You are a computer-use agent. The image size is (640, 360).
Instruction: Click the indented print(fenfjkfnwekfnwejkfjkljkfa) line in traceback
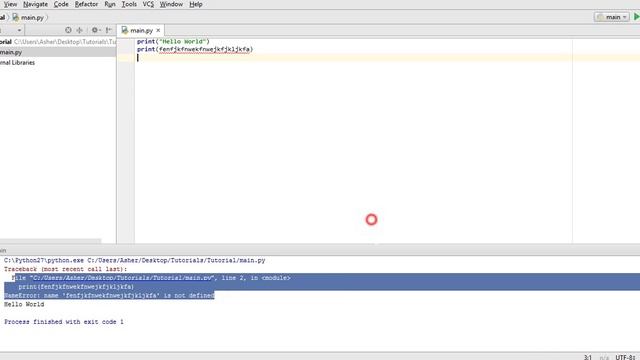click(76, 287)
